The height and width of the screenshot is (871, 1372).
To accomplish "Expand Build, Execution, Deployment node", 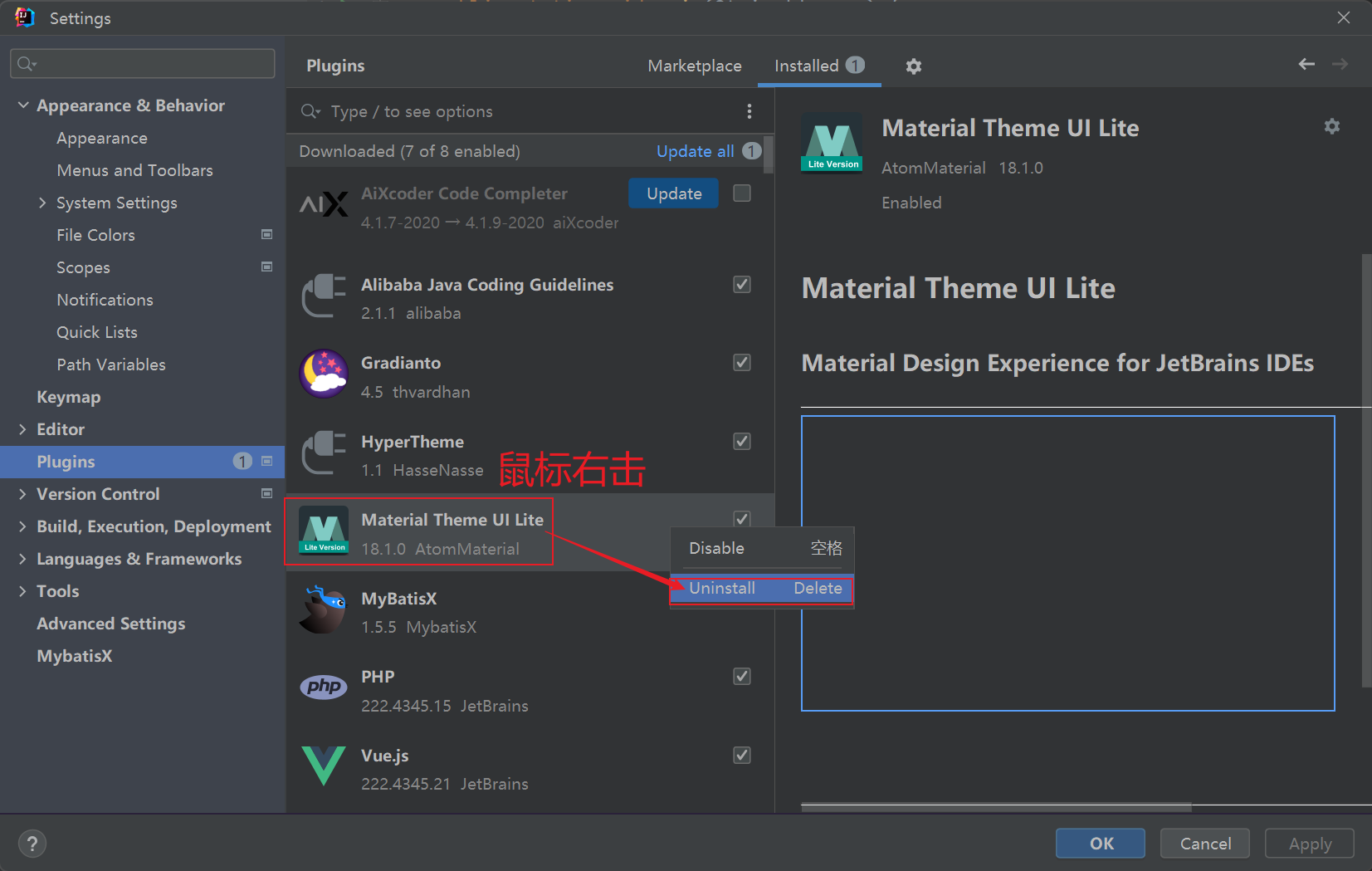I will [x=22, y=526].
